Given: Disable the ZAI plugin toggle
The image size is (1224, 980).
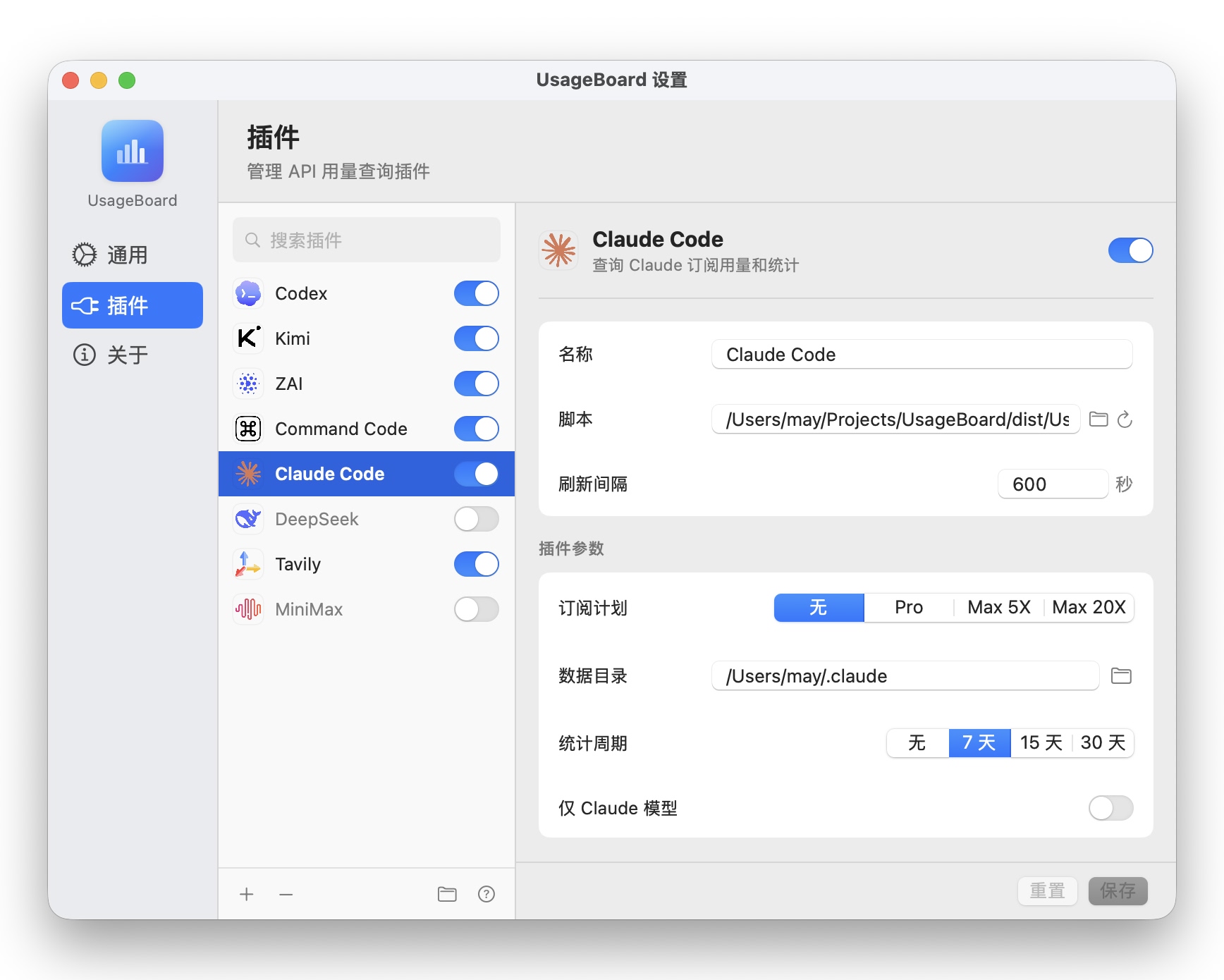Looking at the screenshot, I should pos(477,384).
